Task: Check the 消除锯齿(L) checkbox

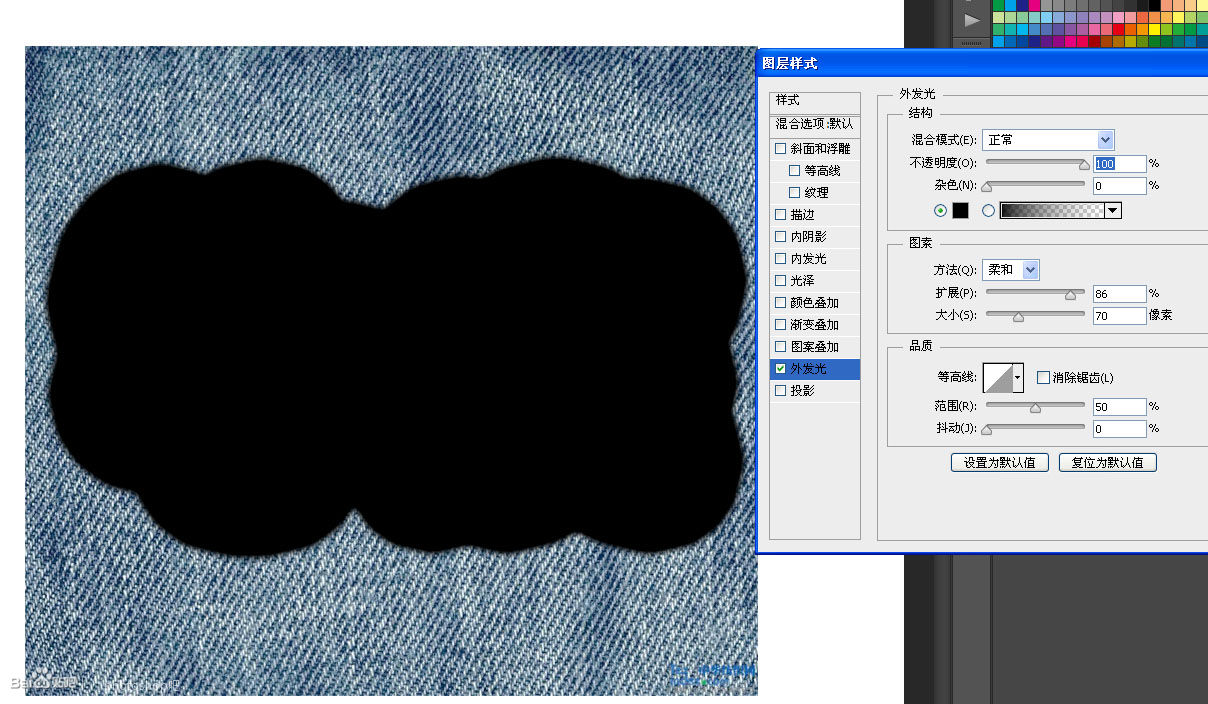Action: point(1043,378)
